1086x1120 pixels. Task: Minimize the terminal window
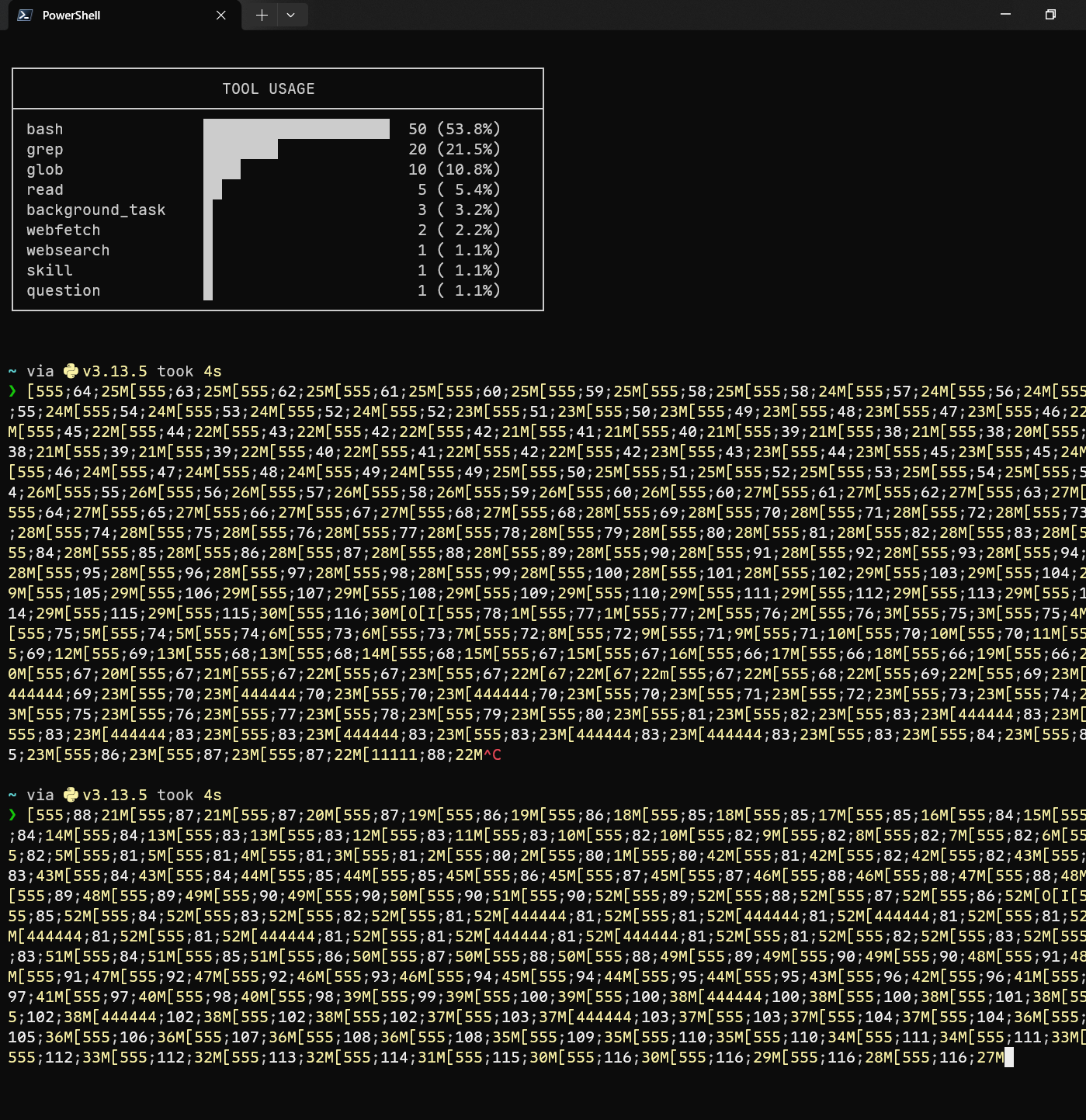point(1005,15)
